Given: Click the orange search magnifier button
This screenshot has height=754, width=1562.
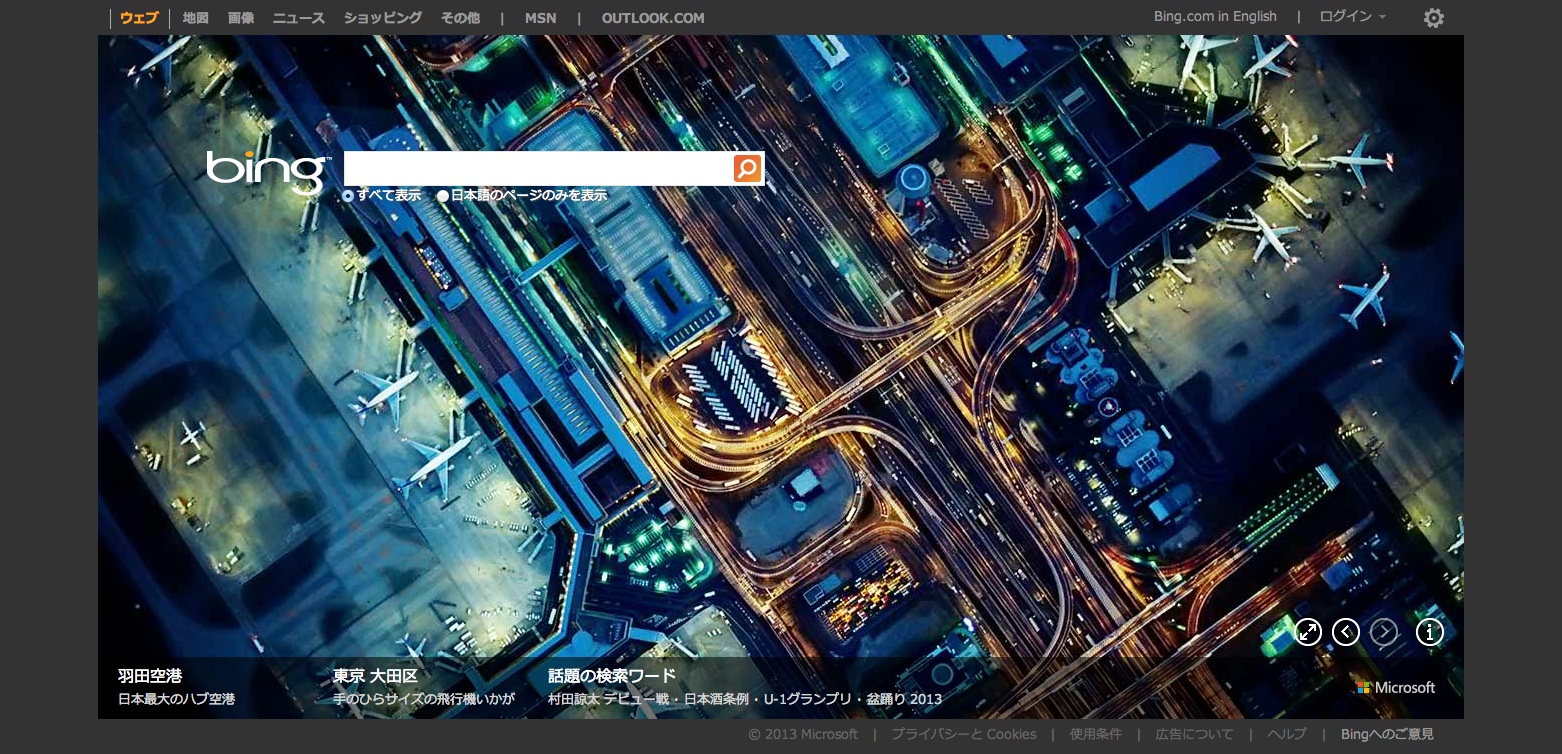Looking at the screenshot, I should pyautogui.click(x=747, y=168).
